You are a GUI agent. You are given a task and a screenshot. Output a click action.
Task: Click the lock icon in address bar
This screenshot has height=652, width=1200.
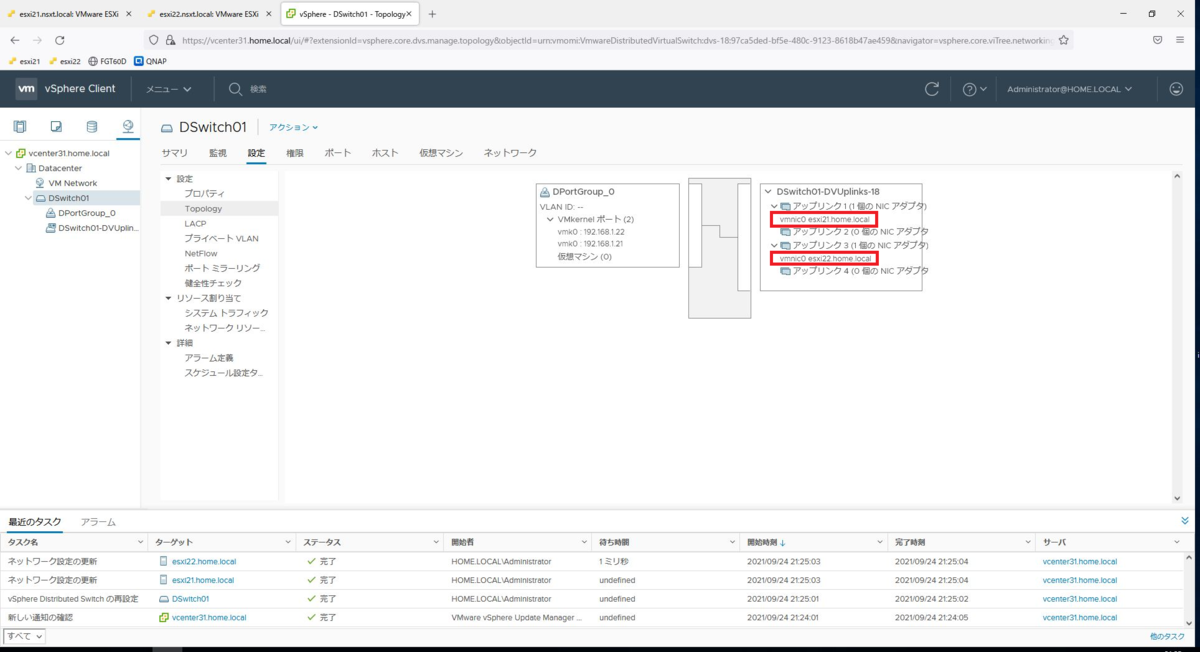171,40
